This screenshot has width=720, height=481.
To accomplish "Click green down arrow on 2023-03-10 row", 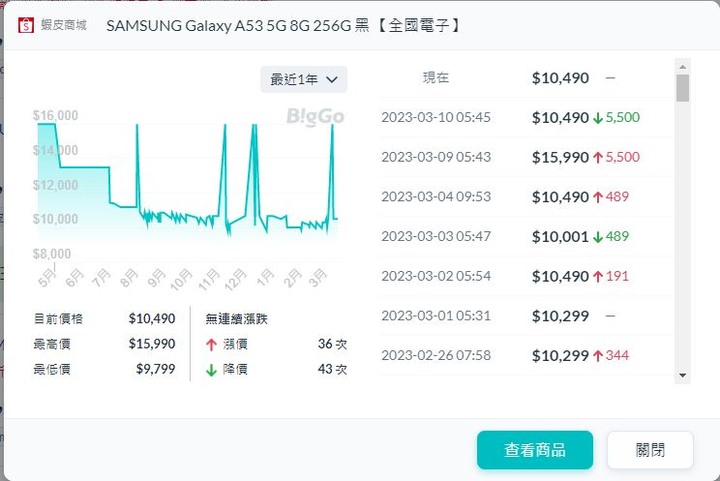I will [597, 118].
